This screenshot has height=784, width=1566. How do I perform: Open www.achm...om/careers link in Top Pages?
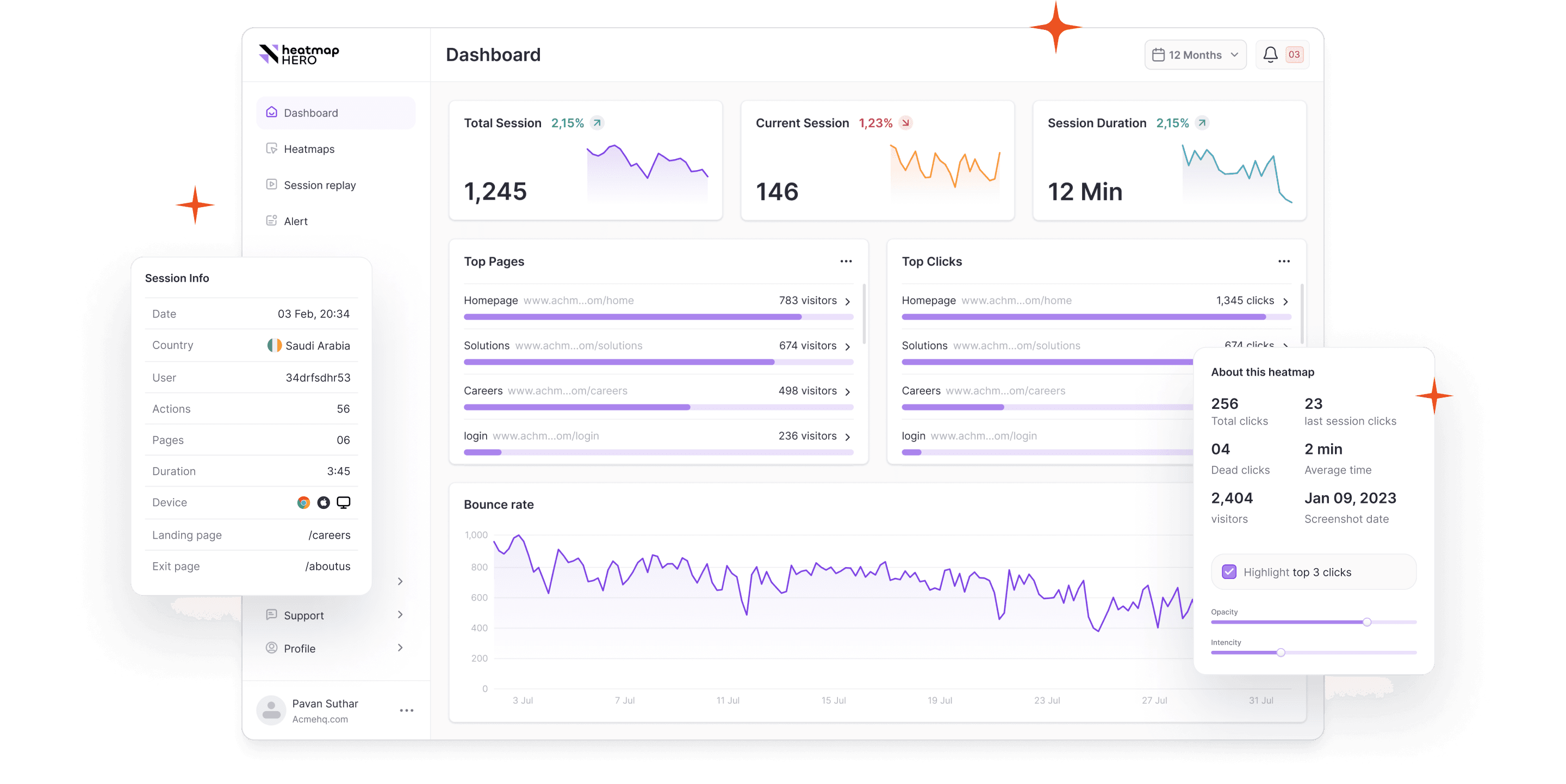pyautogui.click(x=567, y=390)
